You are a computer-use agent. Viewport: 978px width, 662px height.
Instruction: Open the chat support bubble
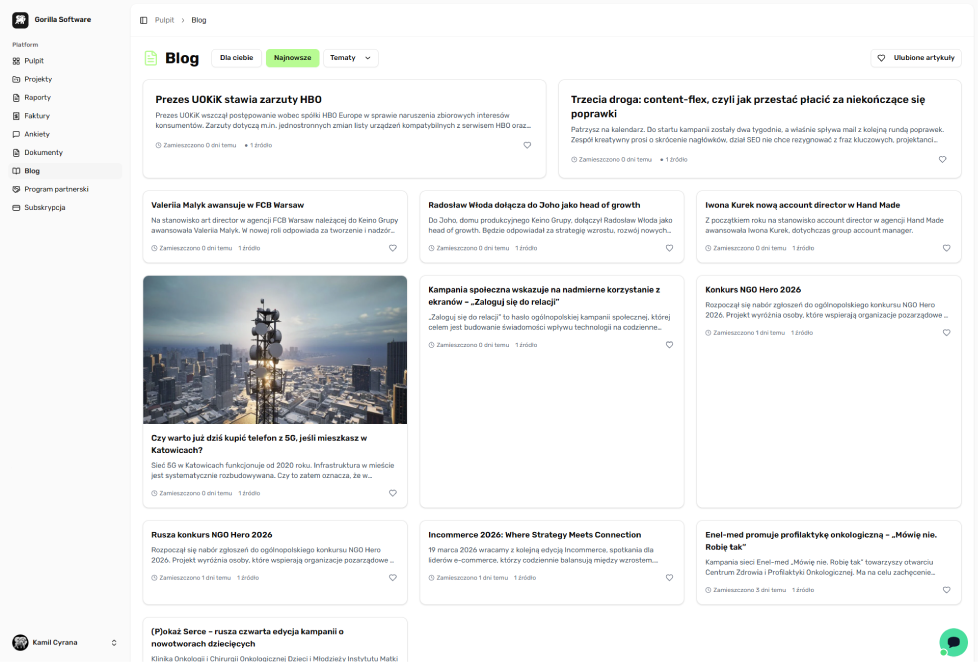pyautogui.click(x=953, y=642)
